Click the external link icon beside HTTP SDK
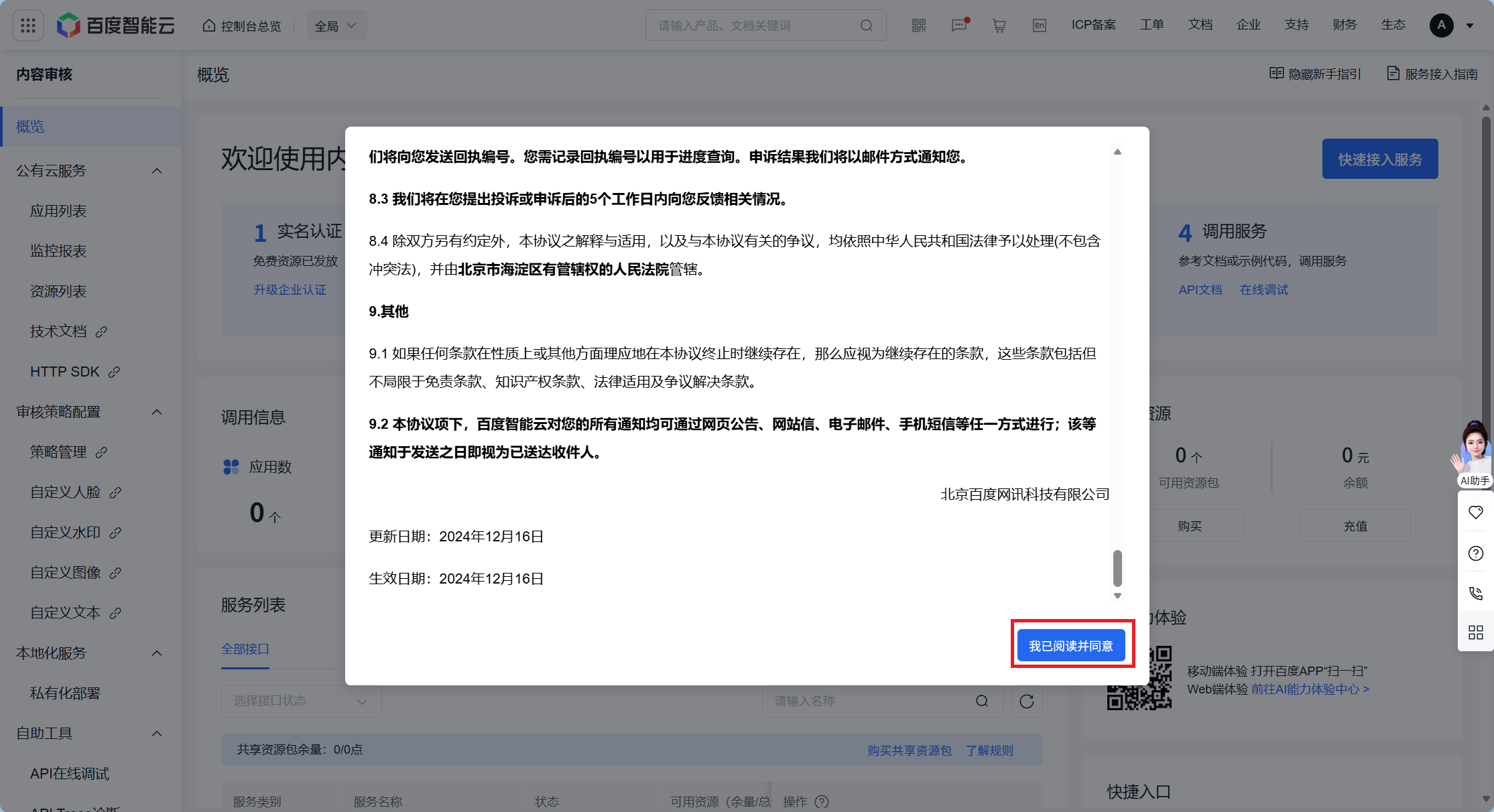Image resolution: width=1494 pixels, height=812 pixels. [114, 372]
